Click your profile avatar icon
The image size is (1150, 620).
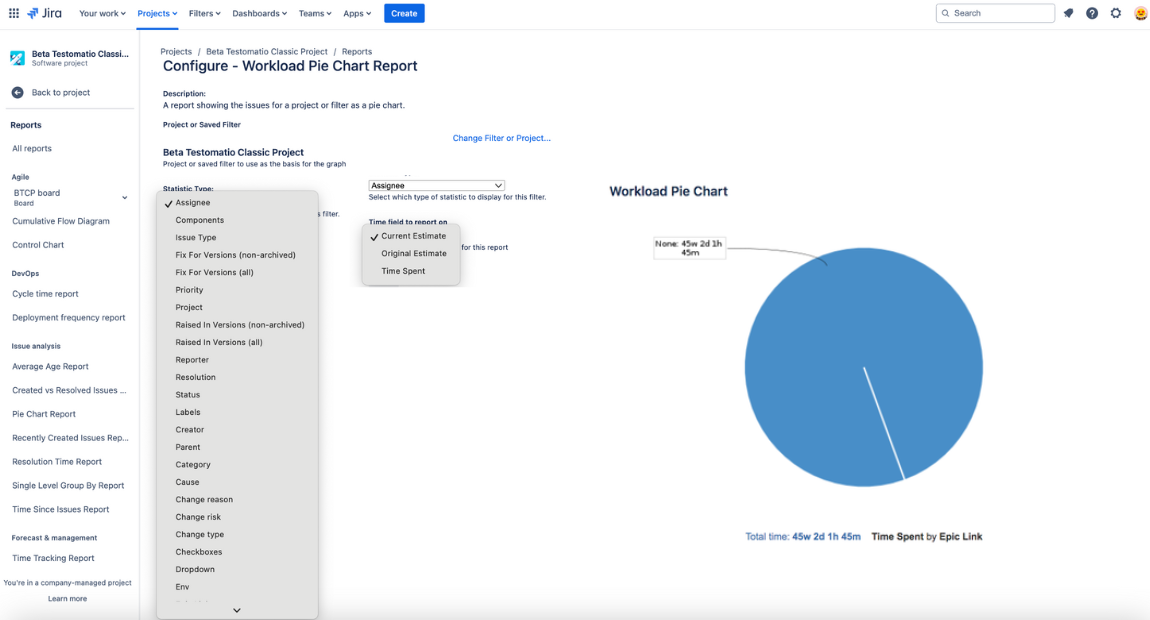click(1139, 13)
